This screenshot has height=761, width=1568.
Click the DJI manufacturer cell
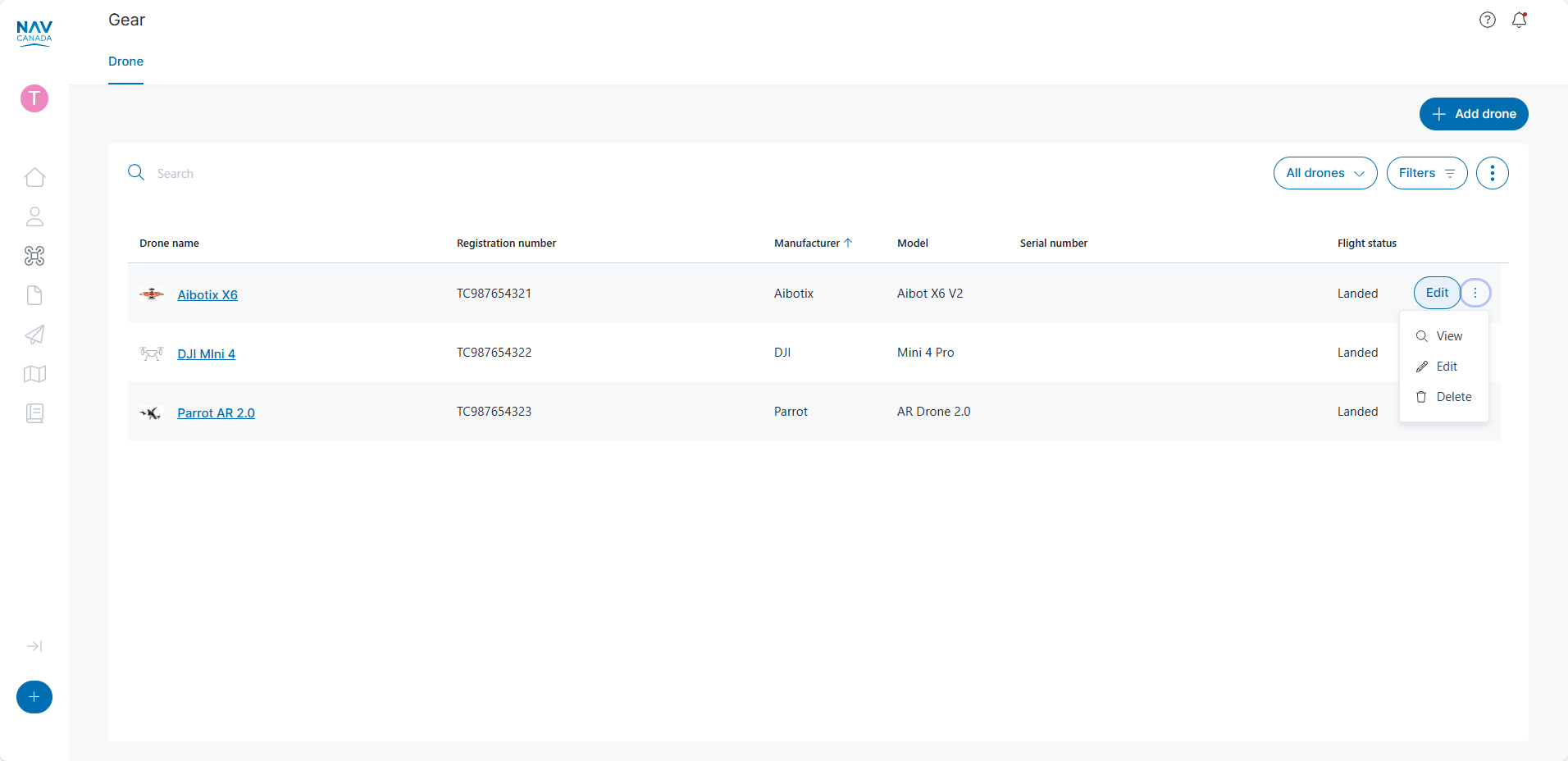coord(782,353)
